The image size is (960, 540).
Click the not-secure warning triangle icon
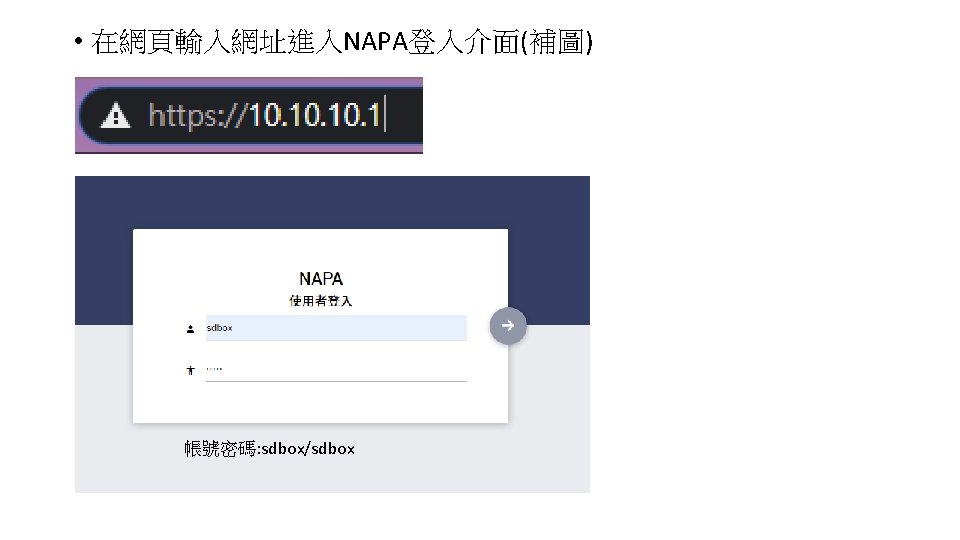tap(115, 116)
